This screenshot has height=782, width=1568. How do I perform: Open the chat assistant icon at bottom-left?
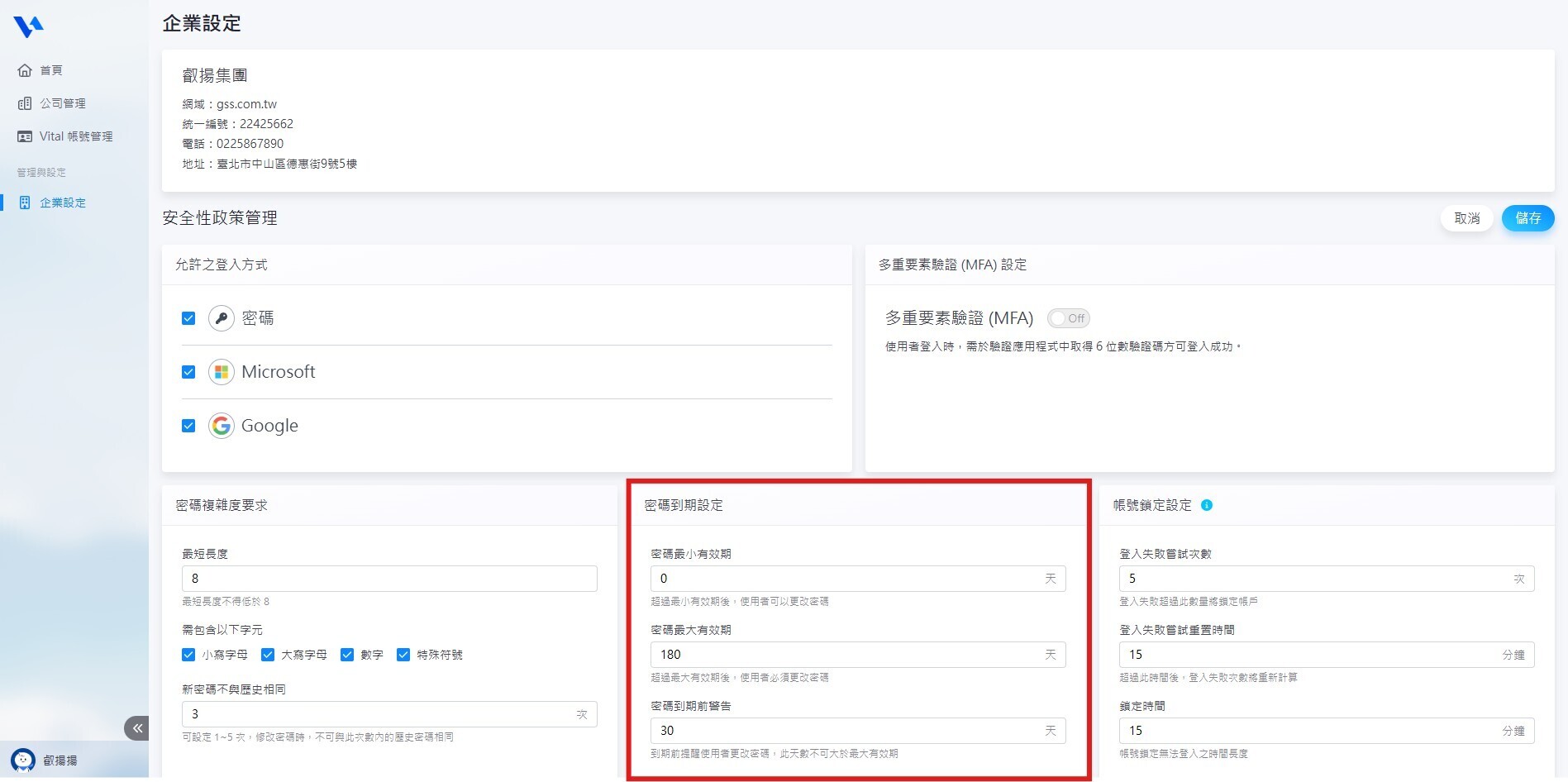pyautogui.click(x=22, y=759)
